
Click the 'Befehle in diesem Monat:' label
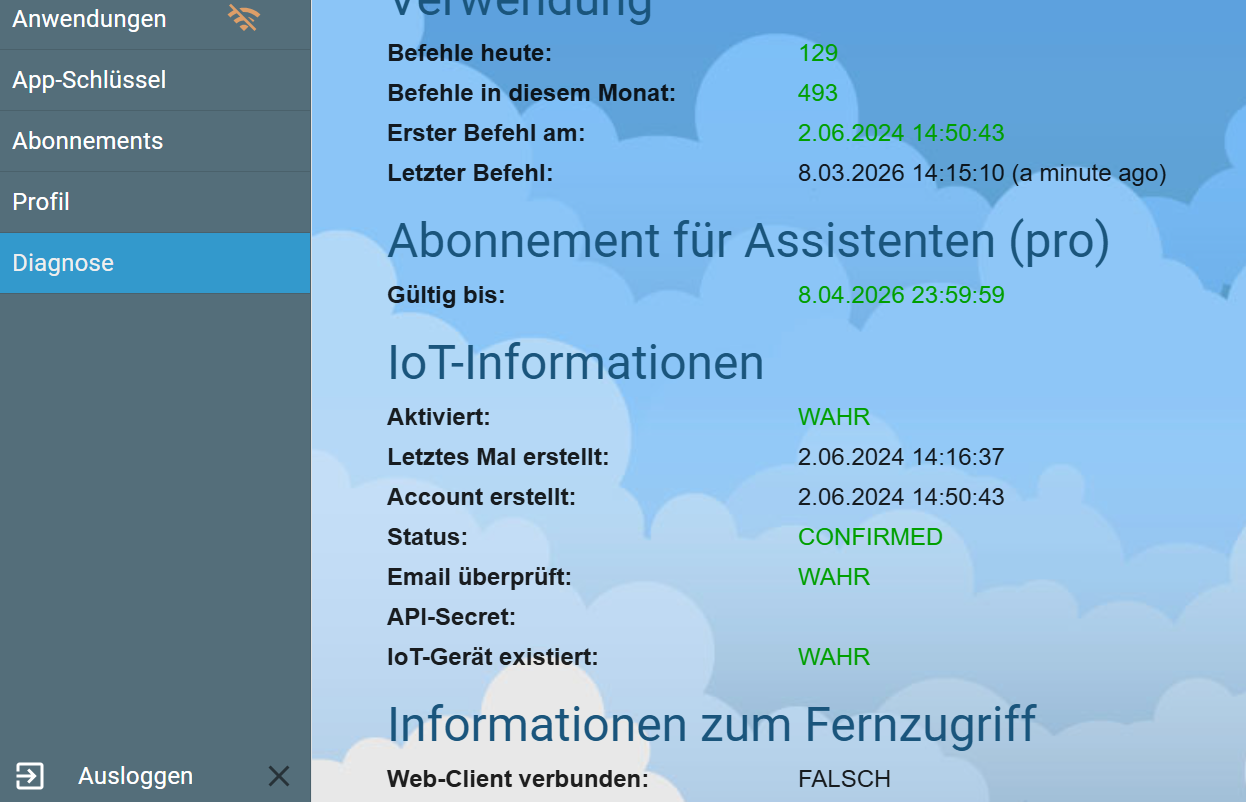tap(532, 93)
